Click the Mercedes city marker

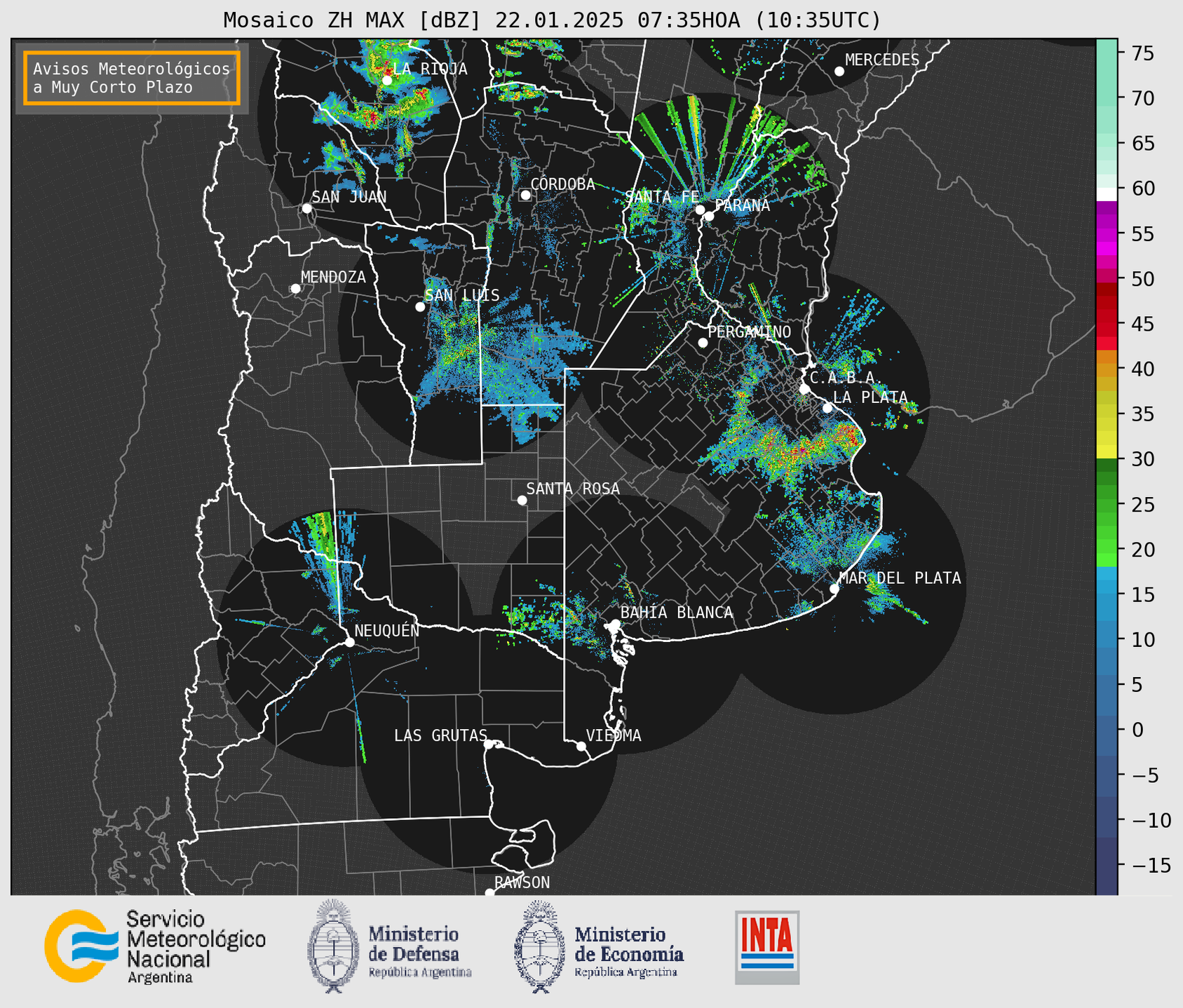point(839,71)
